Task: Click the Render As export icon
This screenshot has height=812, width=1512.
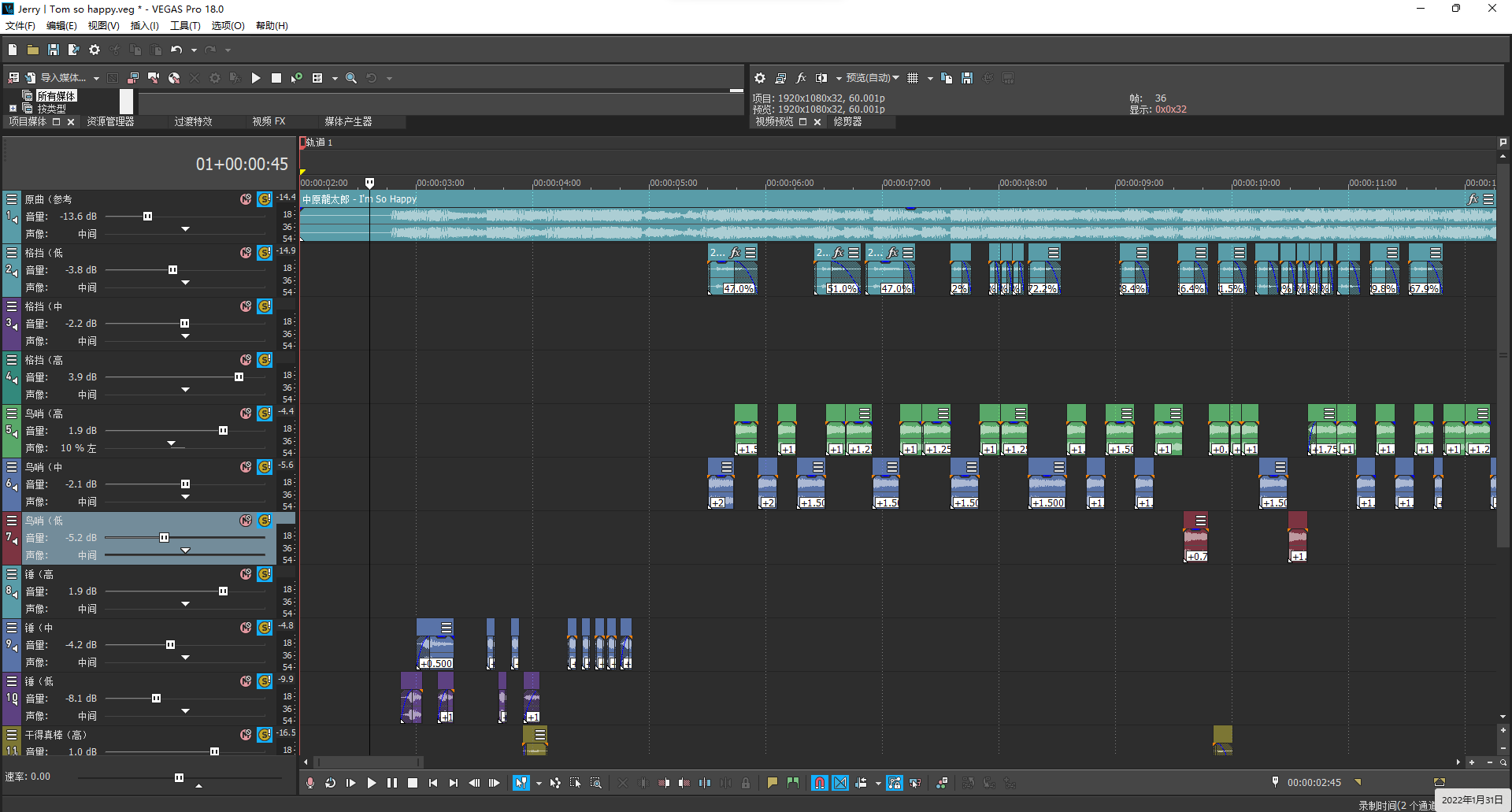Action: tap(74, 50)
